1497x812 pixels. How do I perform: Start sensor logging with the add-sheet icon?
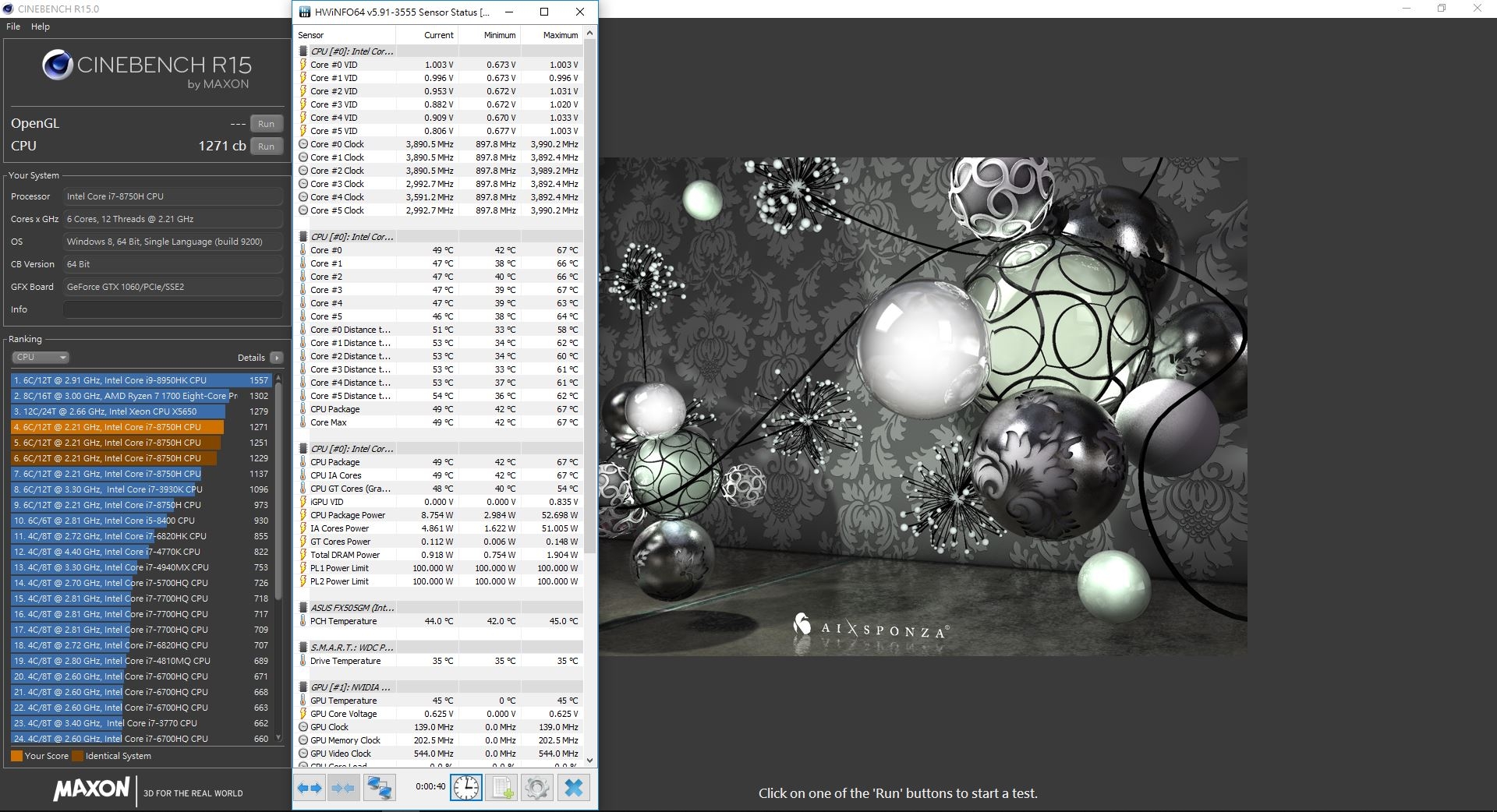pos(502,788)
